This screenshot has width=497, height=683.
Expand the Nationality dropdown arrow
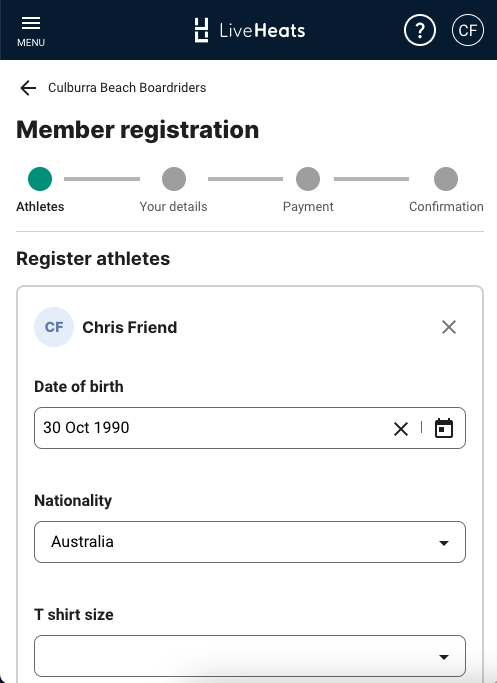[444, 543]
